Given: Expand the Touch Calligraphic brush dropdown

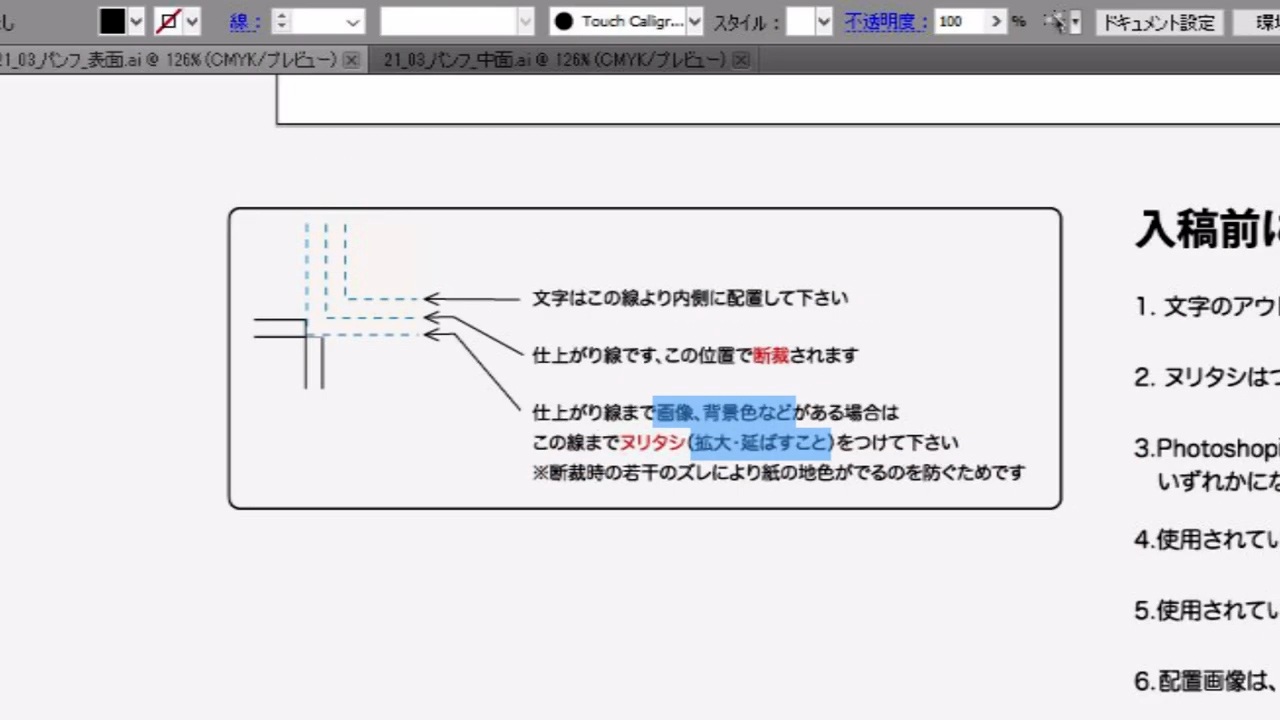Looking at the screenshot, I should (x=695, y=21).
